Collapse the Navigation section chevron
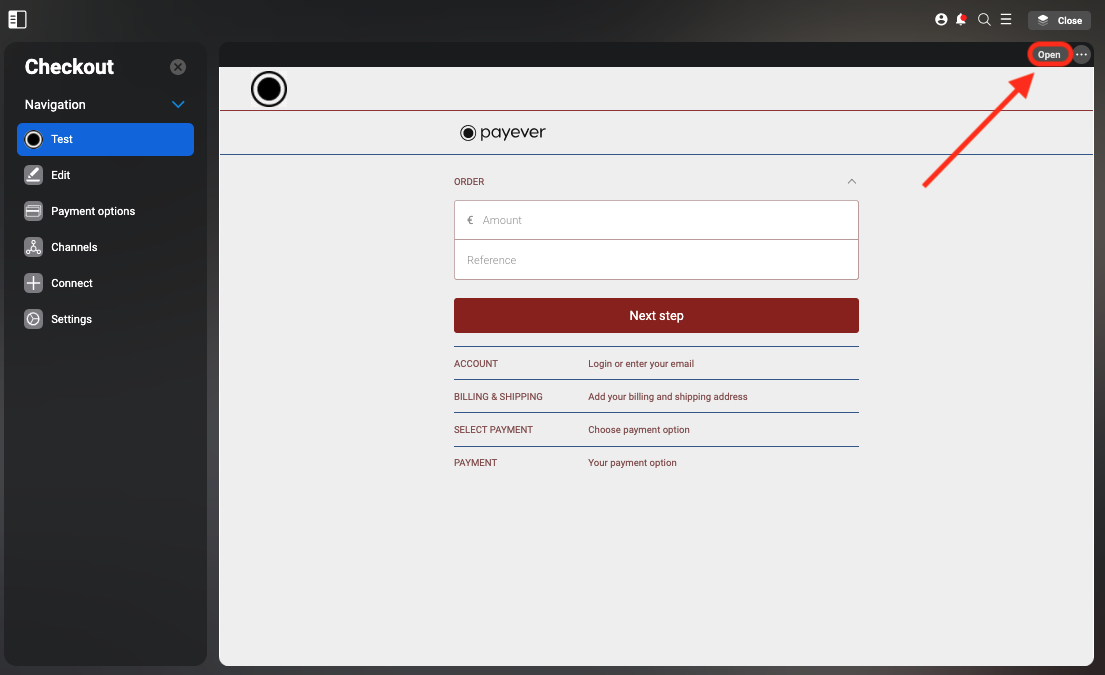 [178, 104]
